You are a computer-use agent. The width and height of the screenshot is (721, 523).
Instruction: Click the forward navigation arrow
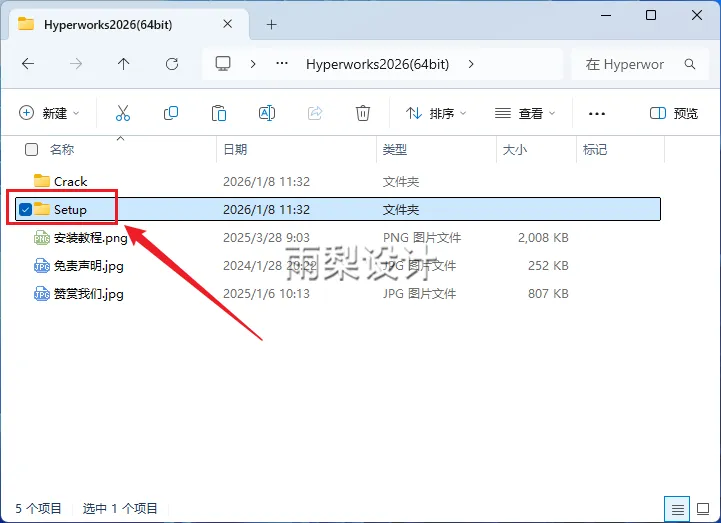75,63
